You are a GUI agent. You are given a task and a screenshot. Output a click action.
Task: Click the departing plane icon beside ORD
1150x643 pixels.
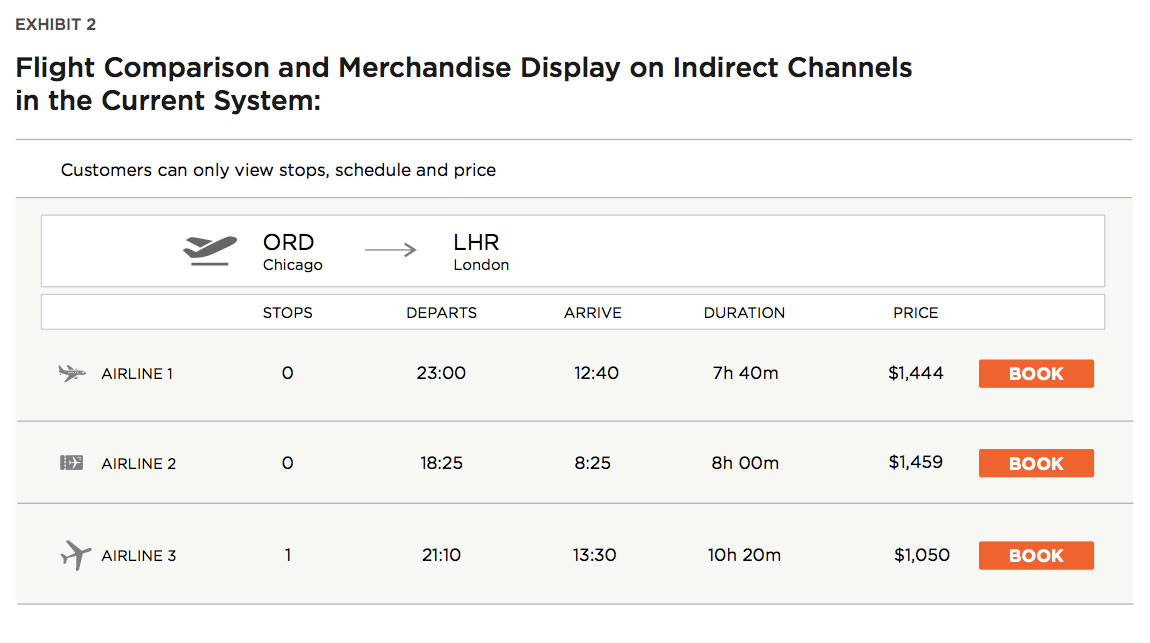tap(210, 251)
